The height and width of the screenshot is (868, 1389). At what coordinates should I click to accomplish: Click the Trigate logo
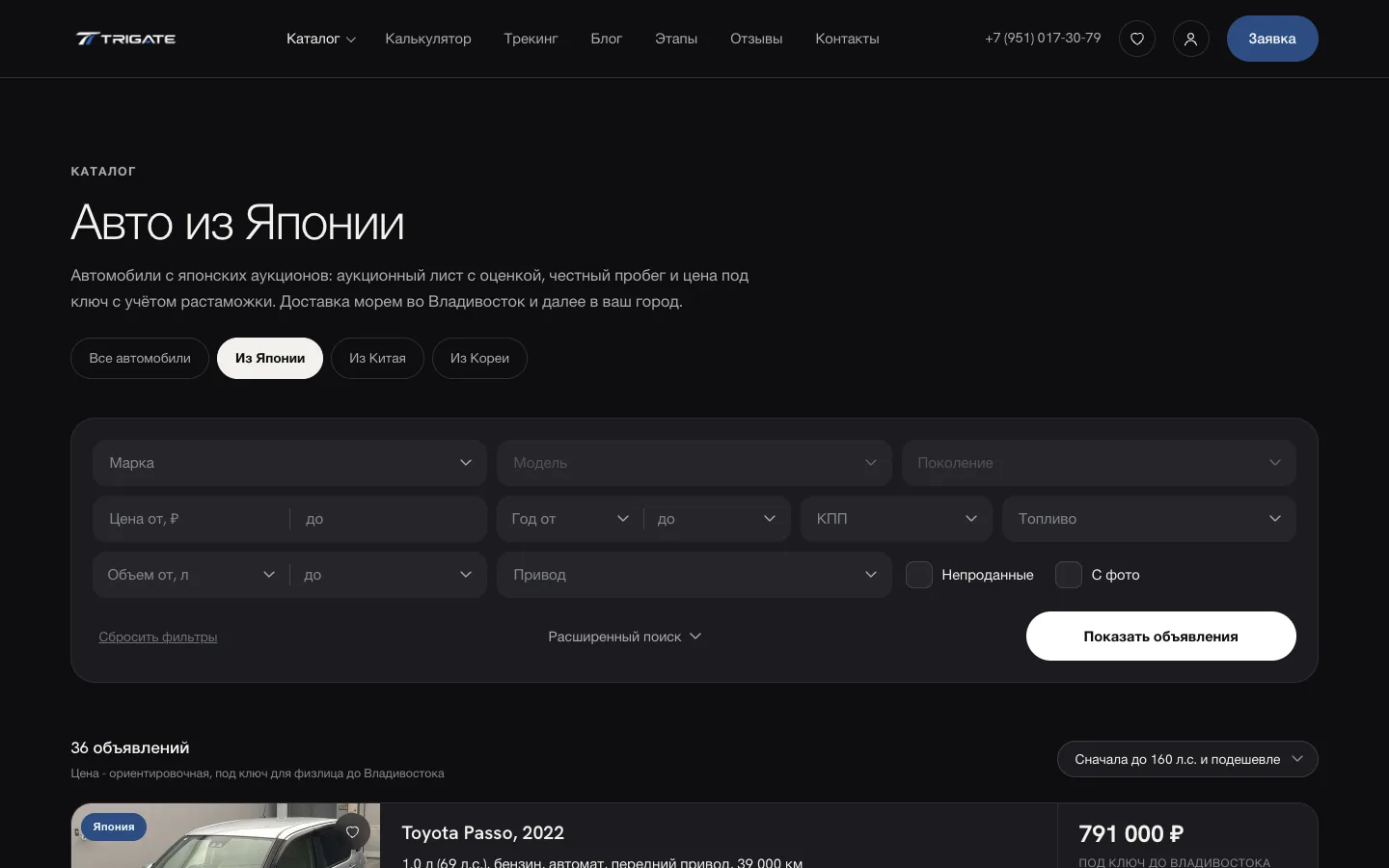(x=126, y=39)
